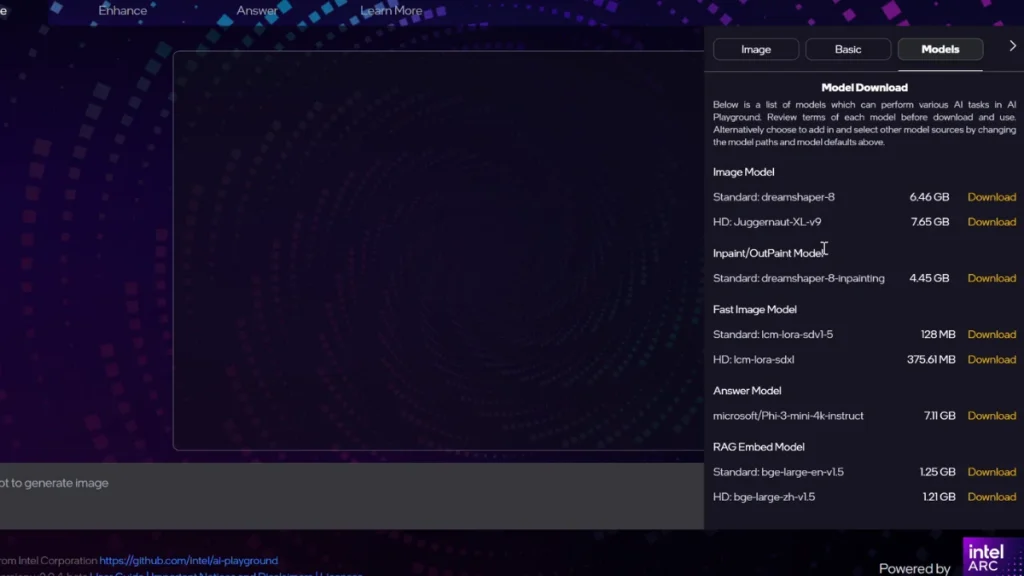This screenshot has width=1024, height=576.
Task: Open the Basic settings tab
Action: coord(848,49)
